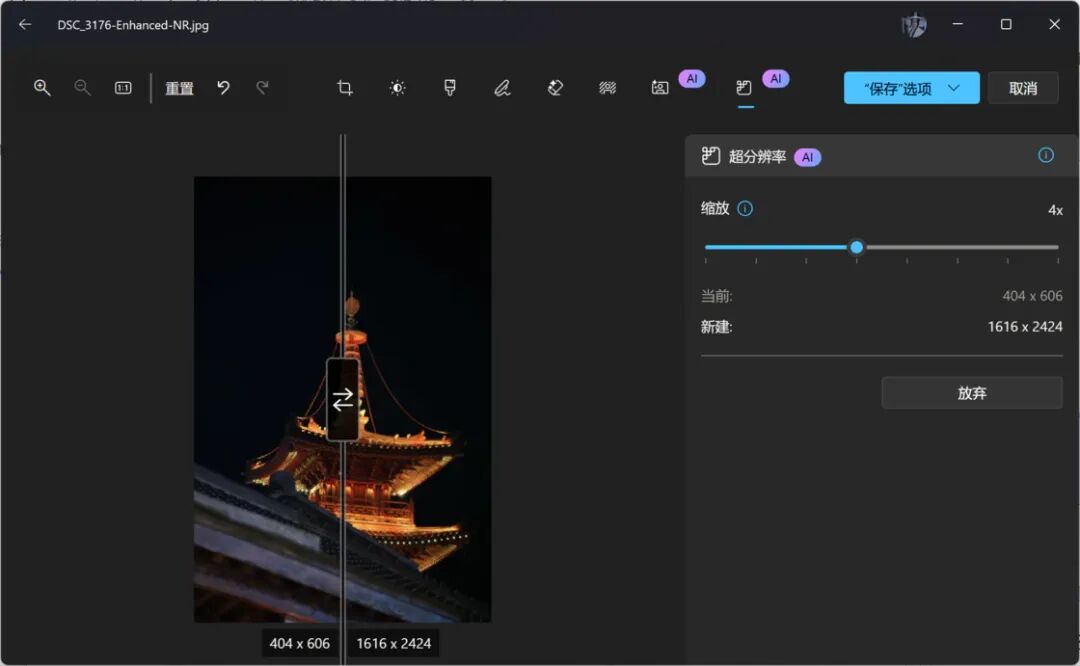The width and height of the screenshot is (1080, 666).
Task: Undo the last edit
Action: tap(223, 87)
